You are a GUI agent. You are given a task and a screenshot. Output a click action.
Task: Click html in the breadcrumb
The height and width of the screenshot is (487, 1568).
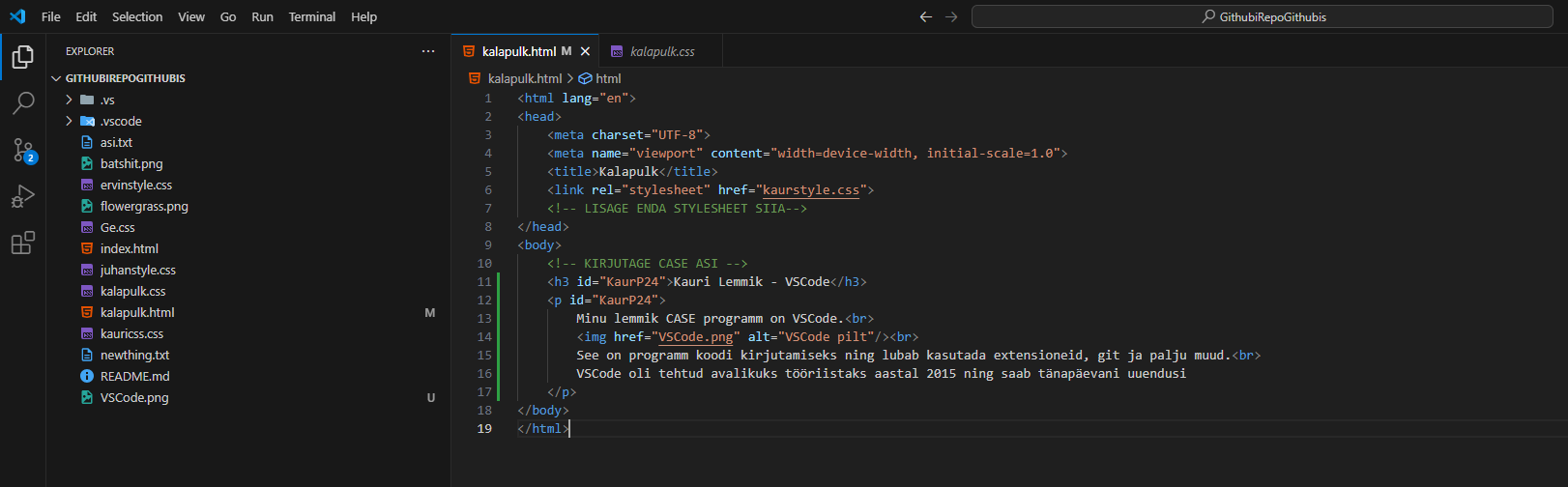coord(609,78)
